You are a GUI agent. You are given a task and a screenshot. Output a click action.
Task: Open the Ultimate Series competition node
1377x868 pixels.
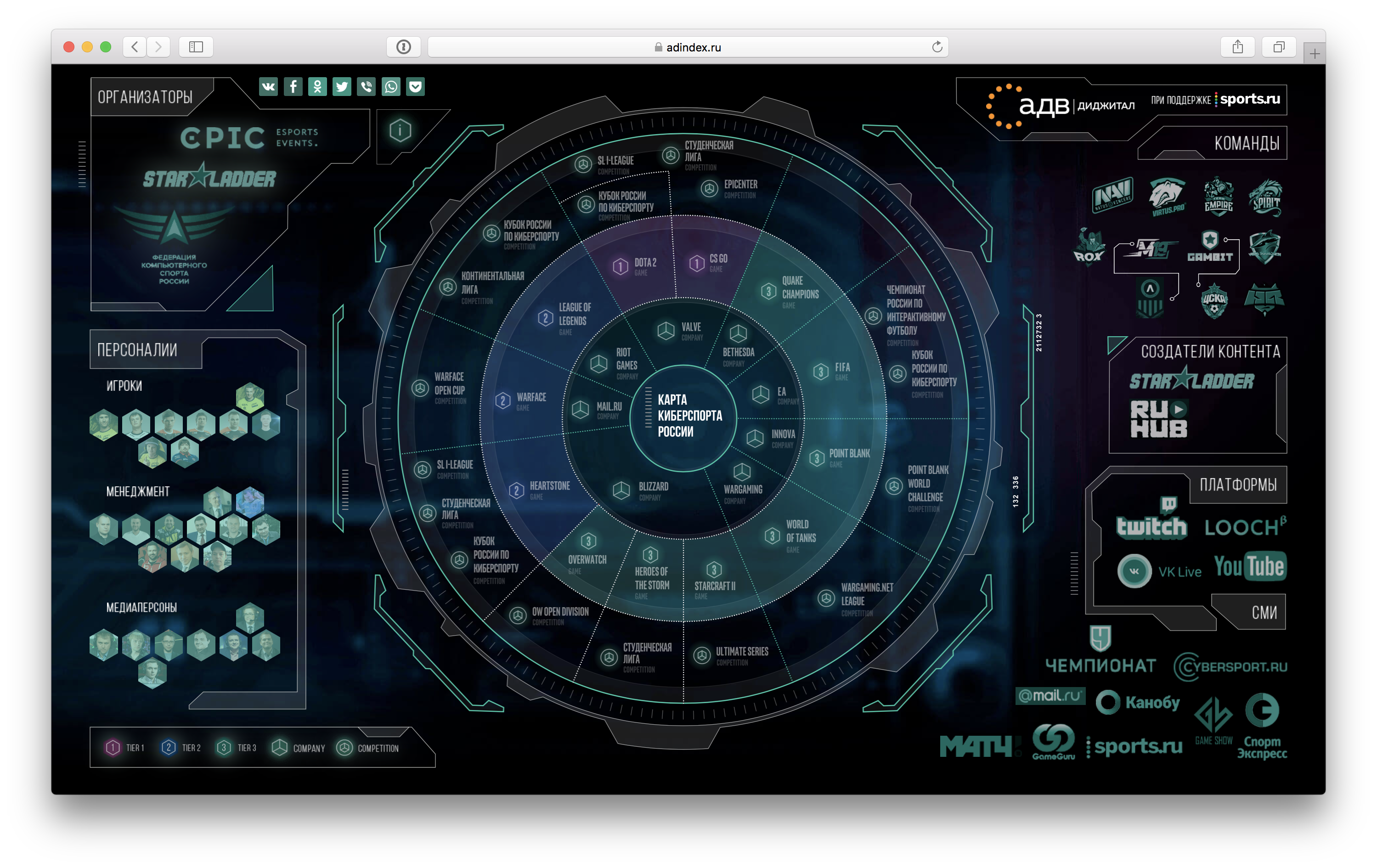pos(731,656)
